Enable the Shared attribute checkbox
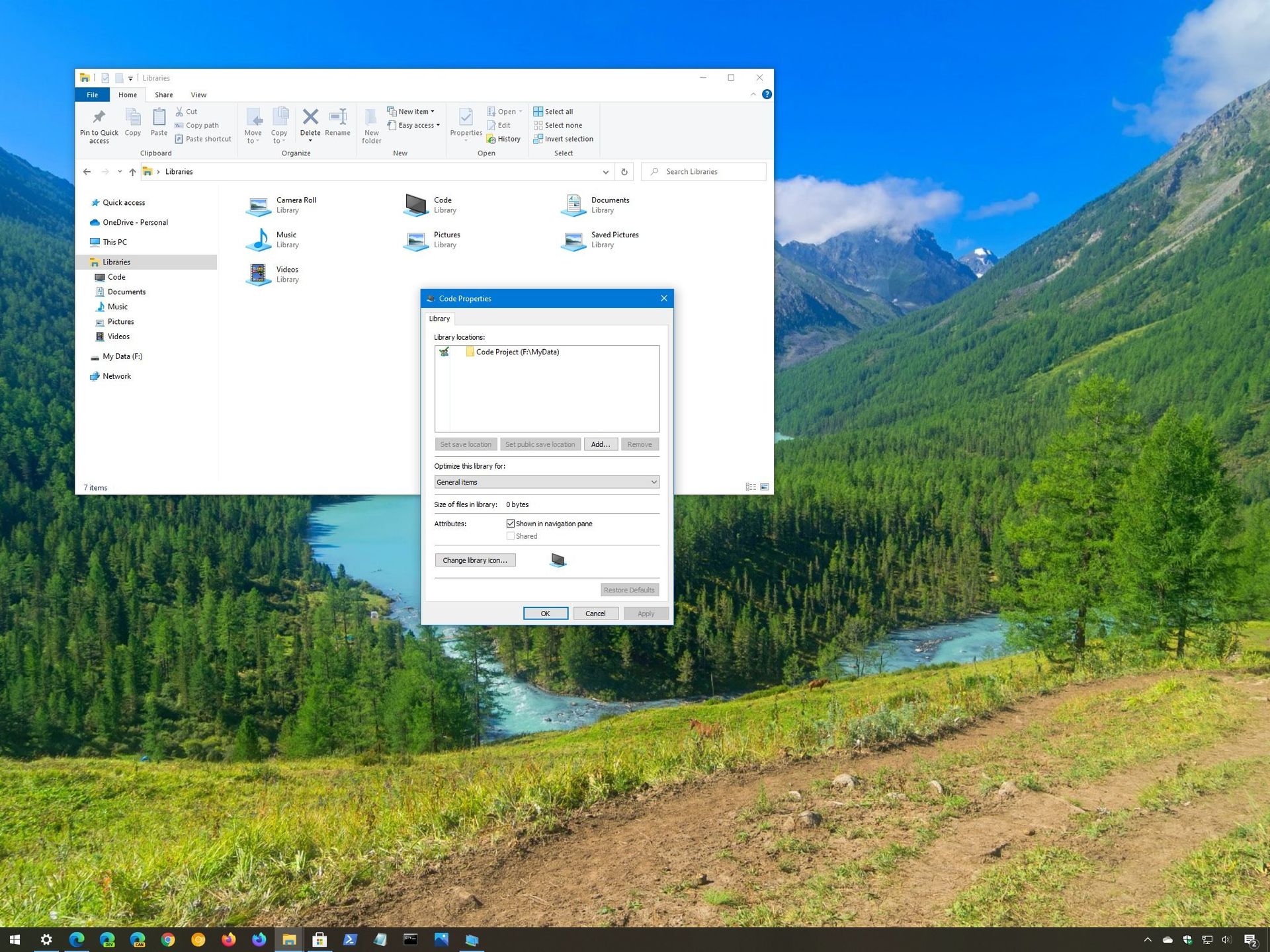The image size is (1270, 952). coord(510,536)
